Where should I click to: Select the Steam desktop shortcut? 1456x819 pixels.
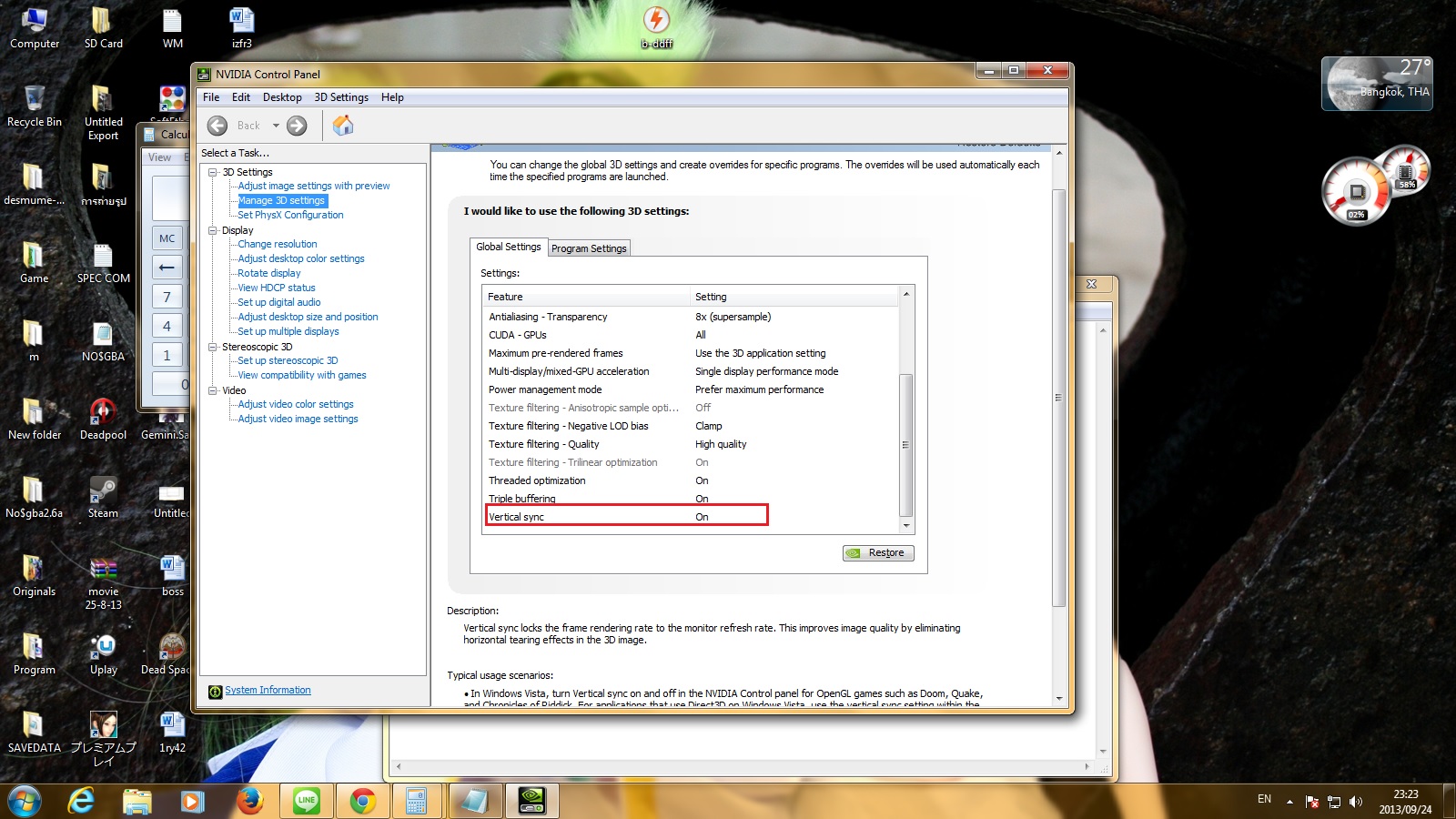click(103, 498)
